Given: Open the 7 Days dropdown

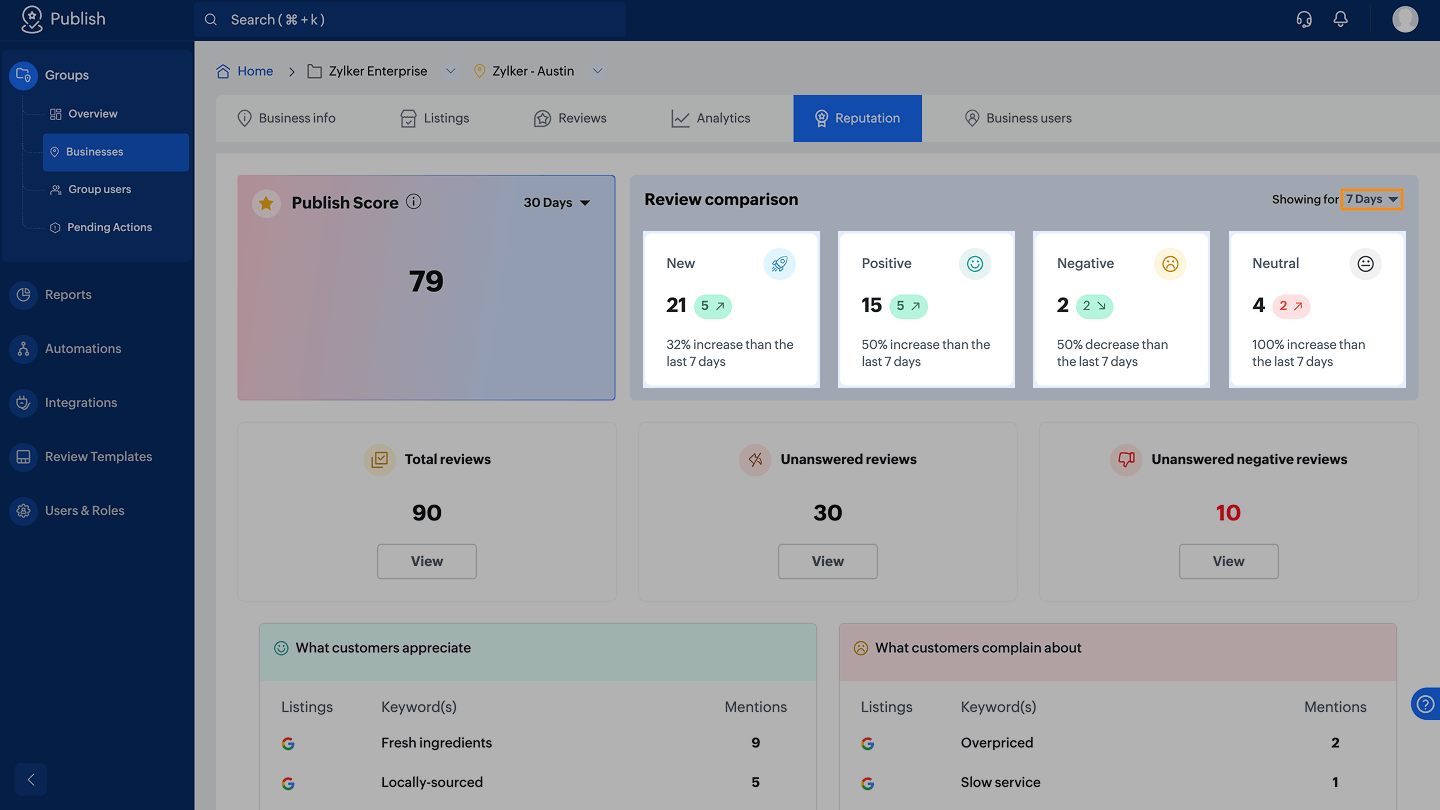Looking at the screenshot, I should tap(1372, 199).
